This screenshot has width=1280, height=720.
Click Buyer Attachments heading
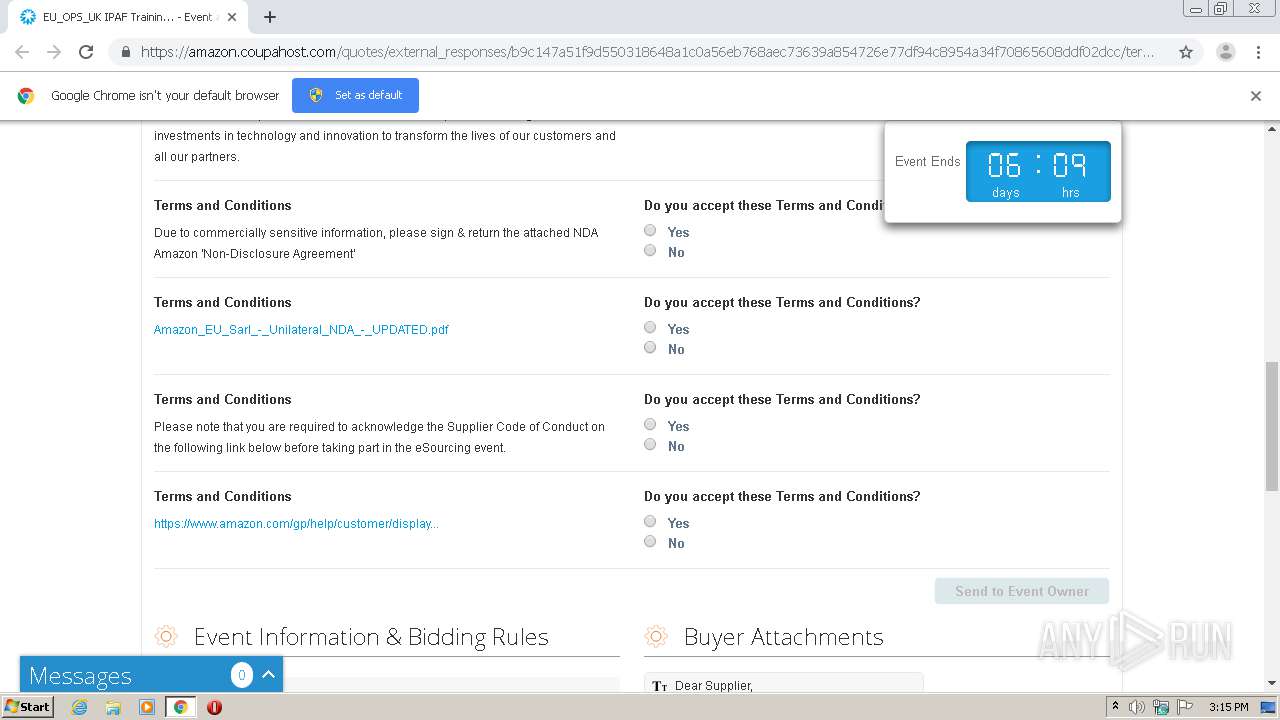[784, 637]
